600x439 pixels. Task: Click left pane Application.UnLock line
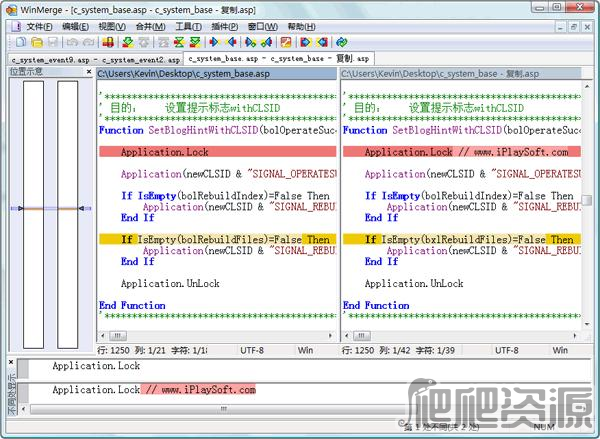click(170, 284)
